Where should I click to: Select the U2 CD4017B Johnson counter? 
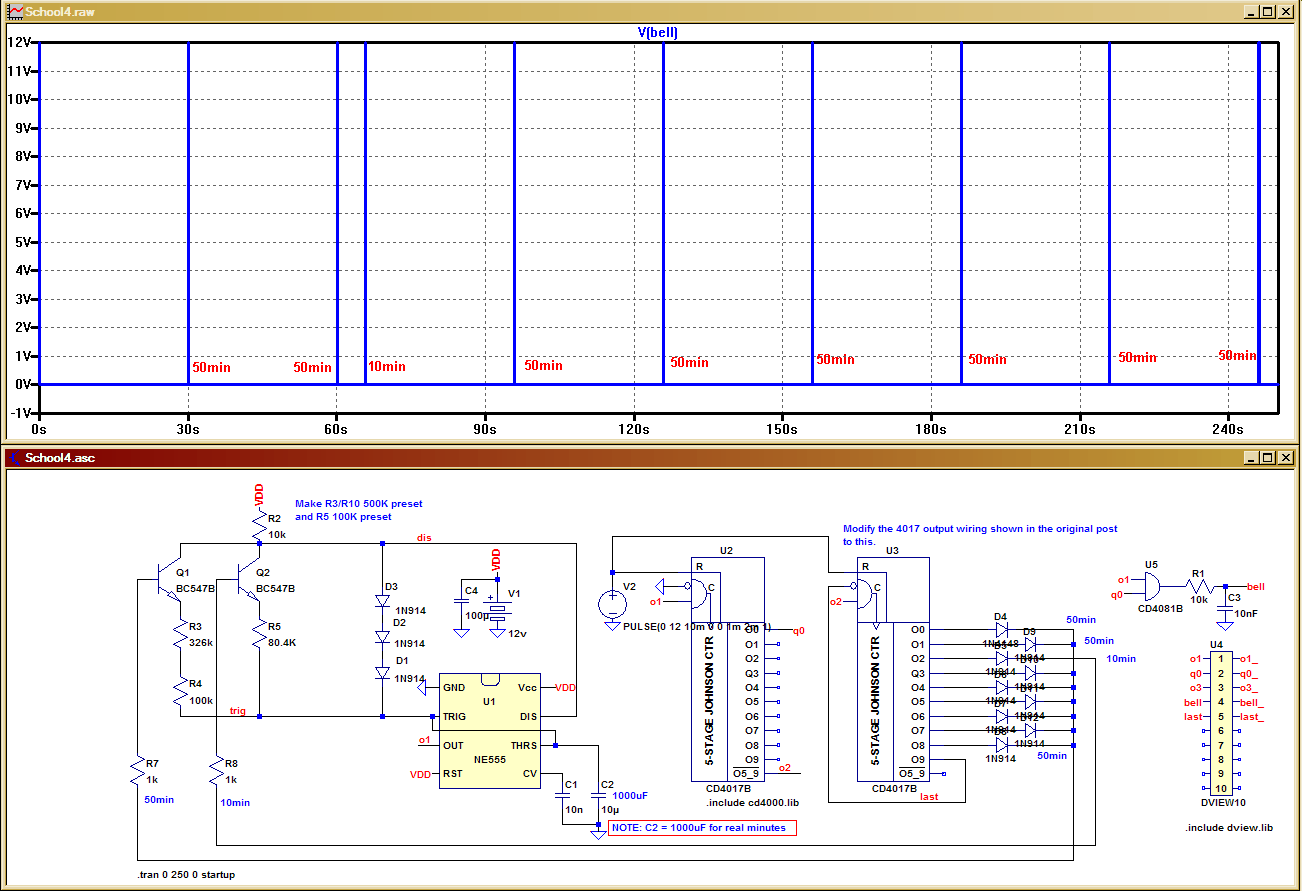pos(728,670)
